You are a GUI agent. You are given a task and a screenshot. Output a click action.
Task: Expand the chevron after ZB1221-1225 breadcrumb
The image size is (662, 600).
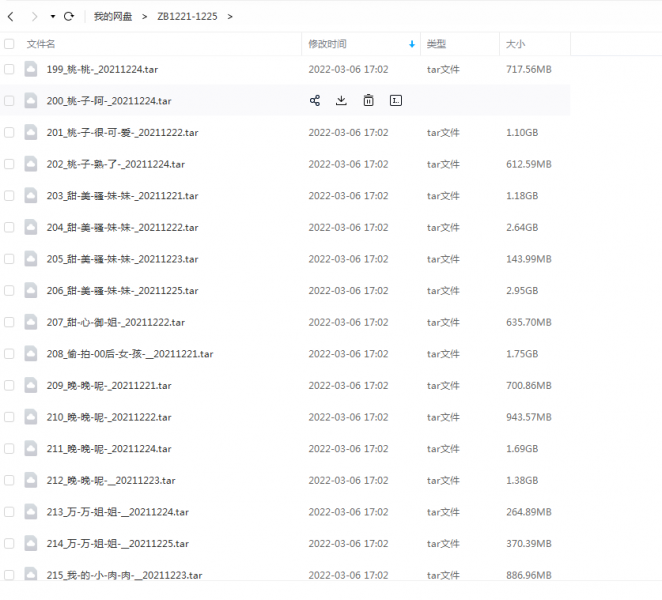pyautogui.click(x=230, y=17)
